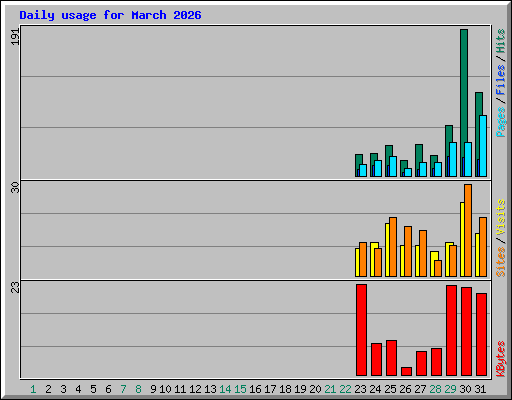Click the "30" axis maximum label
512x400 pixels.
coord(15,187)
